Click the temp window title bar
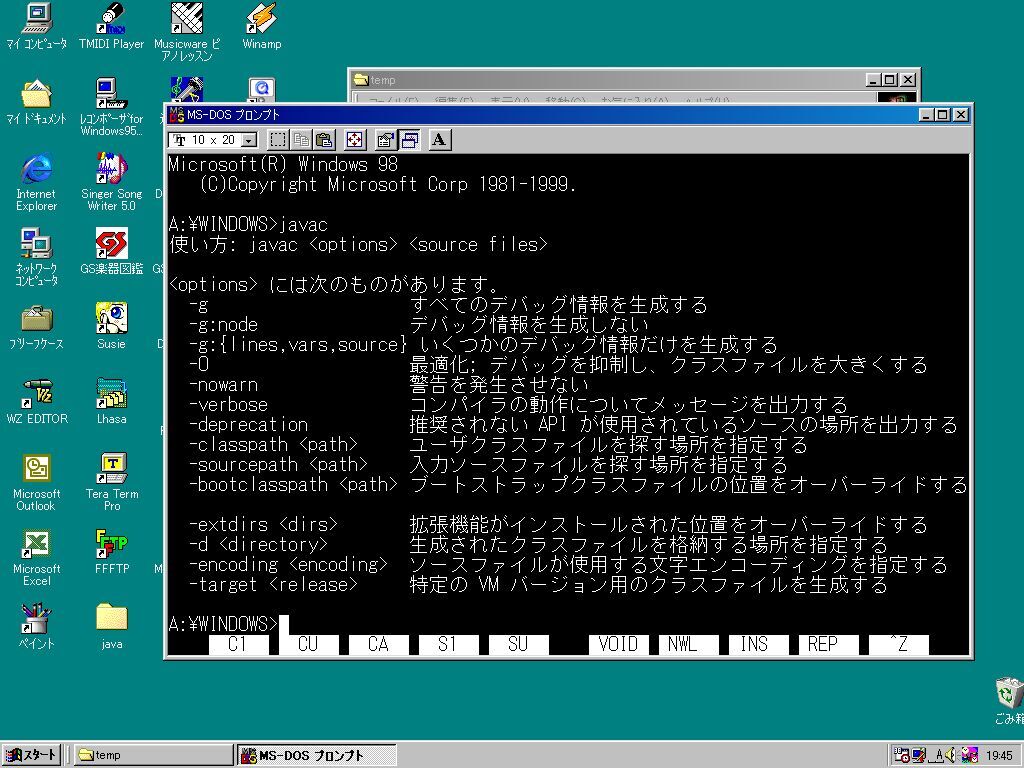The height and width of the screenshot is (768, 1024). pyautogui.click(x=607, y=80)
